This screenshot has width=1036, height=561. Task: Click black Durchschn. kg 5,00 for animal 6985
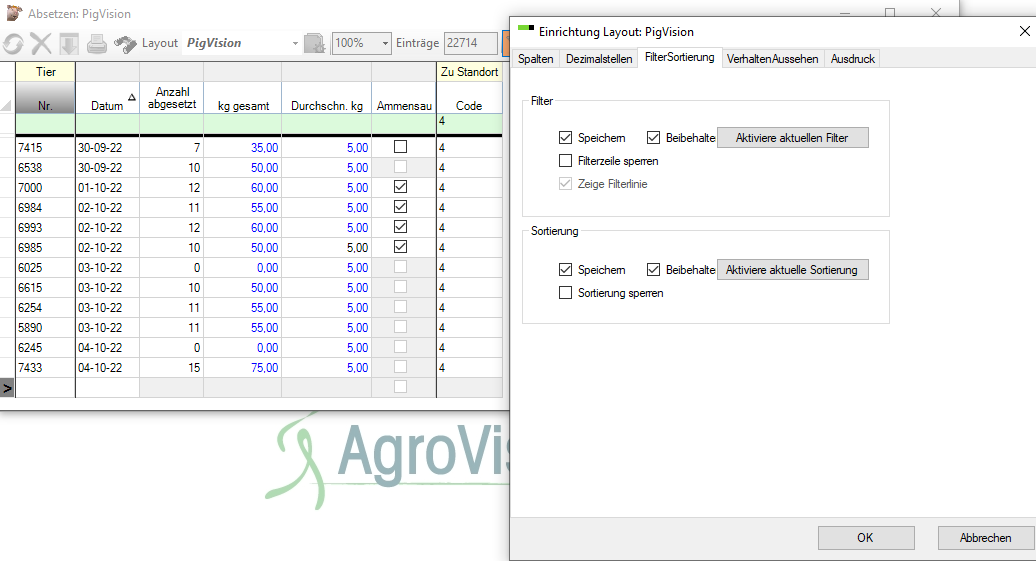click(326, 248)
